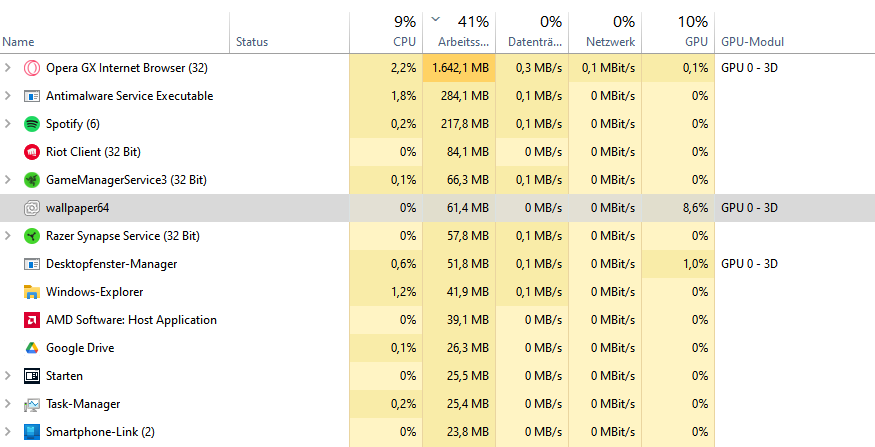Expand the Opera GX Internet Browser group
875x447 pixels.
pyautogui.click(x=8, y=68)
